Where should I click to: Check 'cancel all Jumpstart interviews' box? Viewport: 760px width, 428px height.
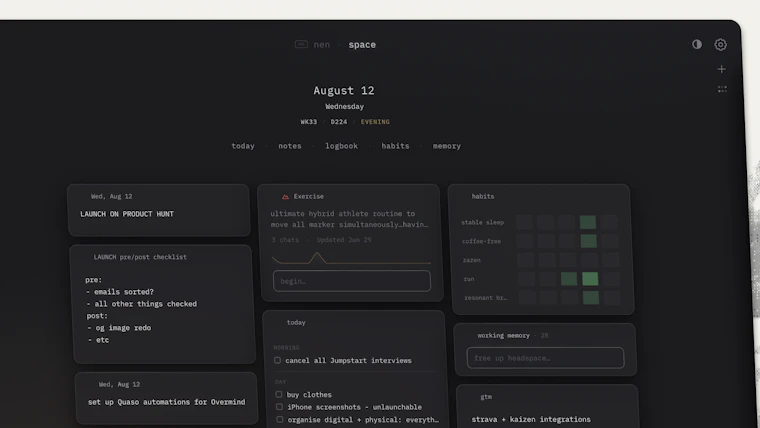tap(277, 360)
